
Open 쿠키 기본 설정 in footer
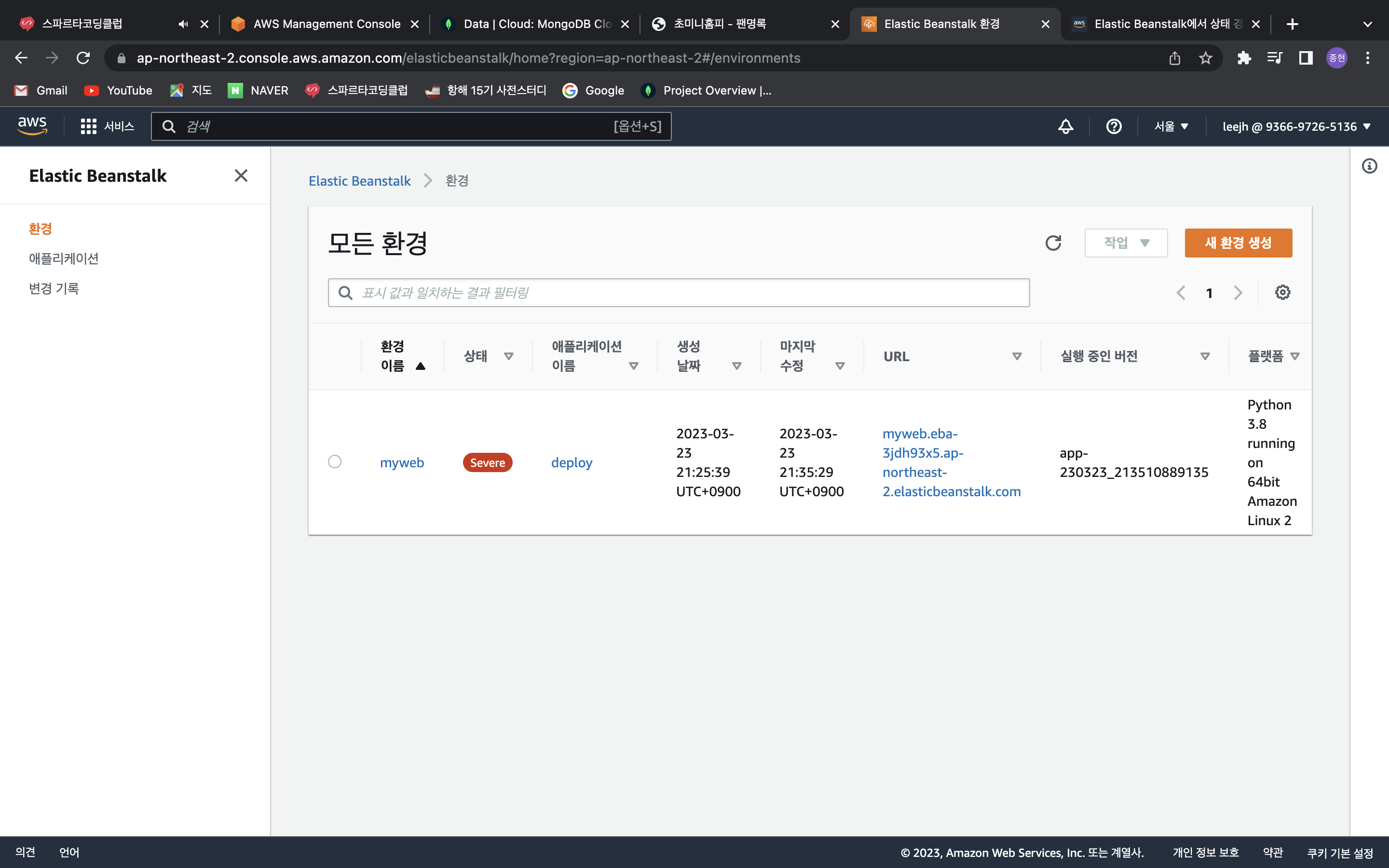1340,853
